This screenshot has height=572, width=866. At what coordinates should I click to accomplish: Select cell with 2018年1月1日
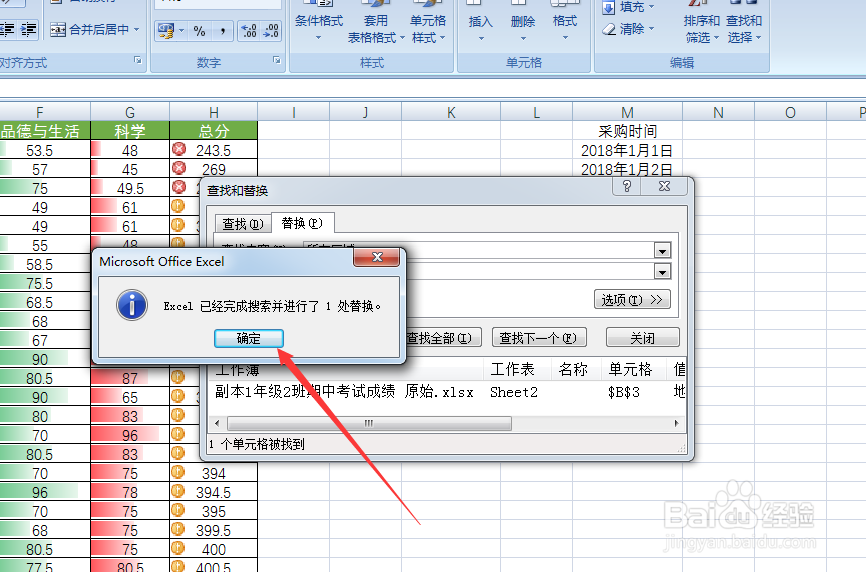[627, 150]
